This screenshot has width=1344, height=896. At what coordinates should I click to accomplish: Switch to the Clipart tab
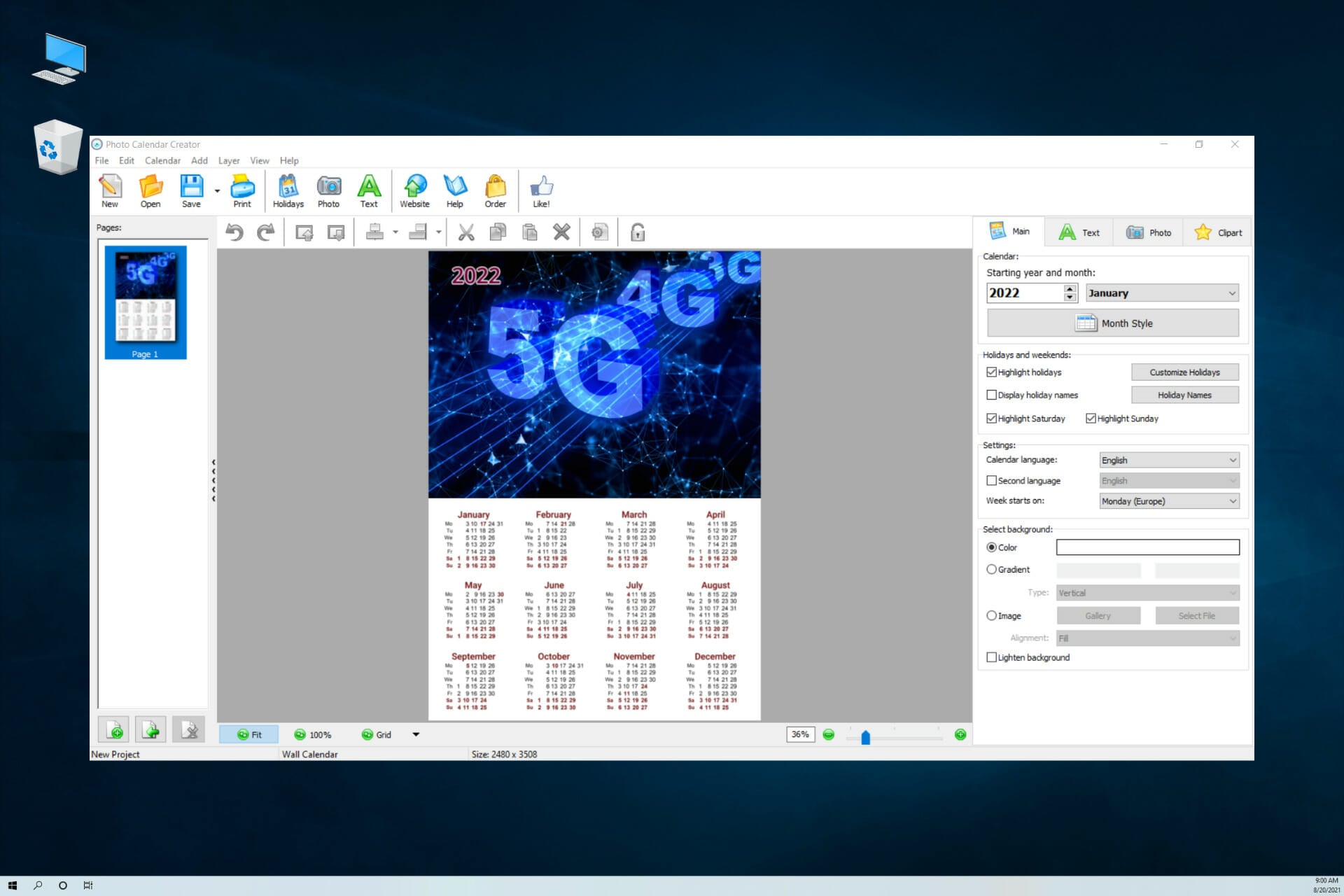1218,232
